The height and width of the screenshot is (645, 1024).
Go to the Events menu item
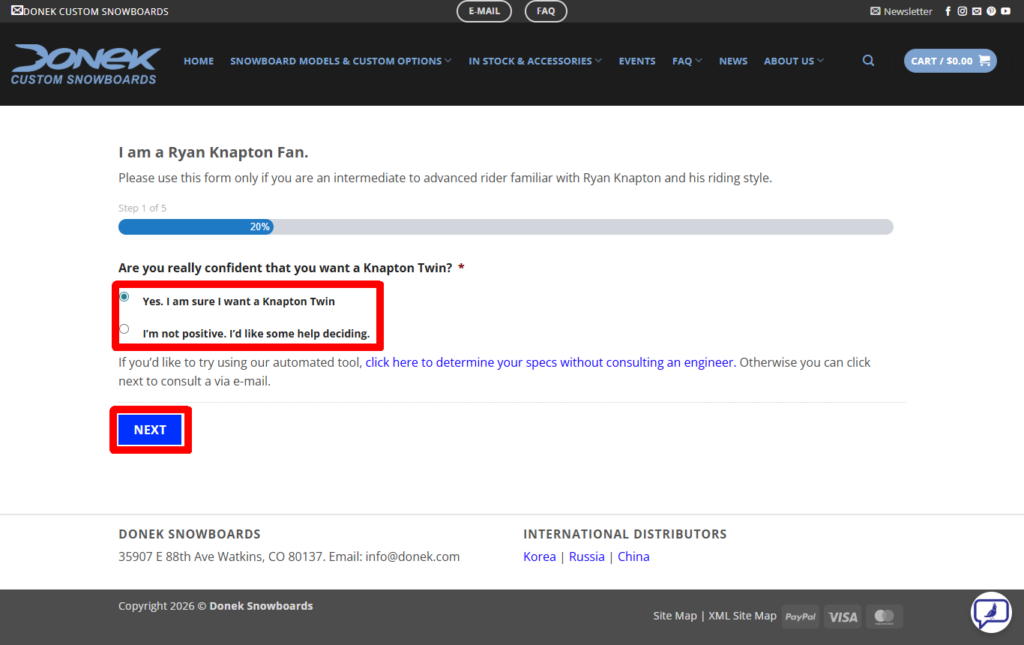click(x=637, y=61)
